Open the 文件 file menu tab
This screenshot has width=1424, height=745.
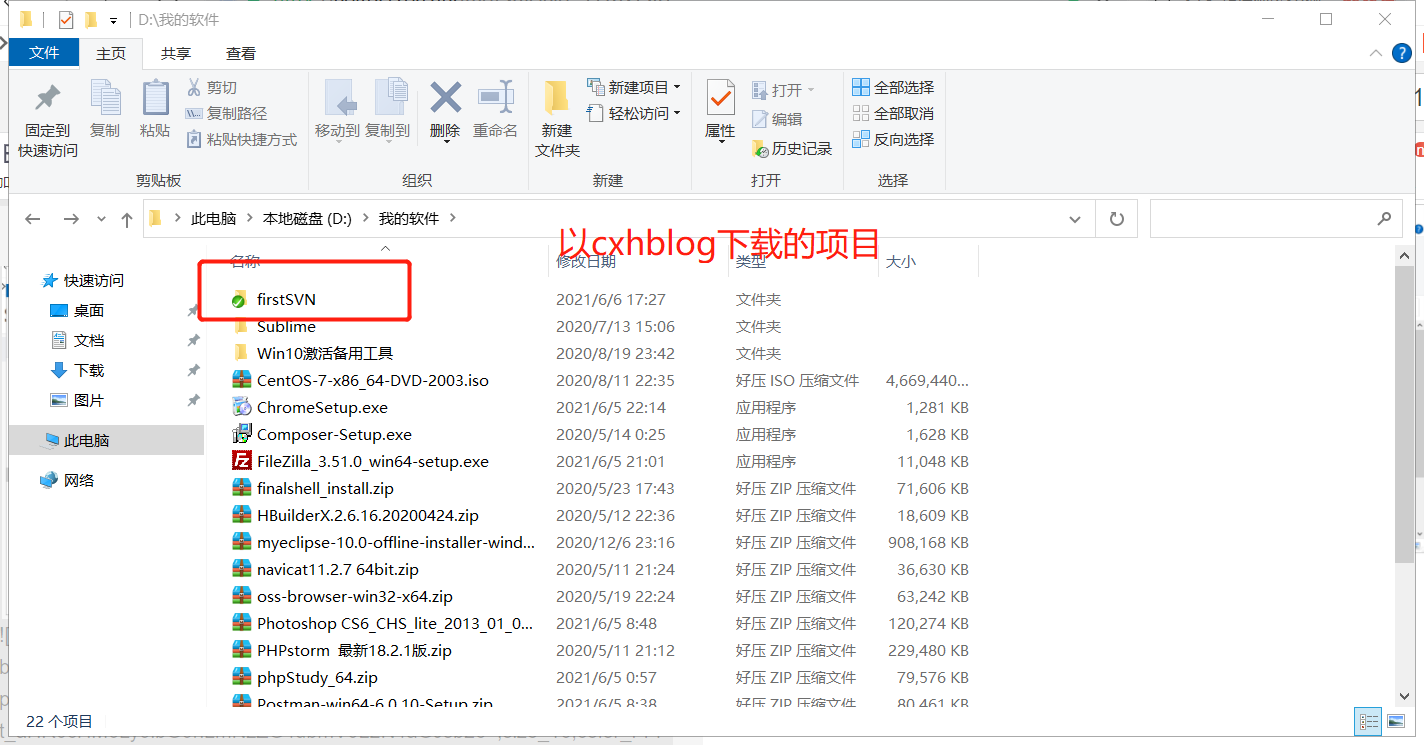pos(44,53)
